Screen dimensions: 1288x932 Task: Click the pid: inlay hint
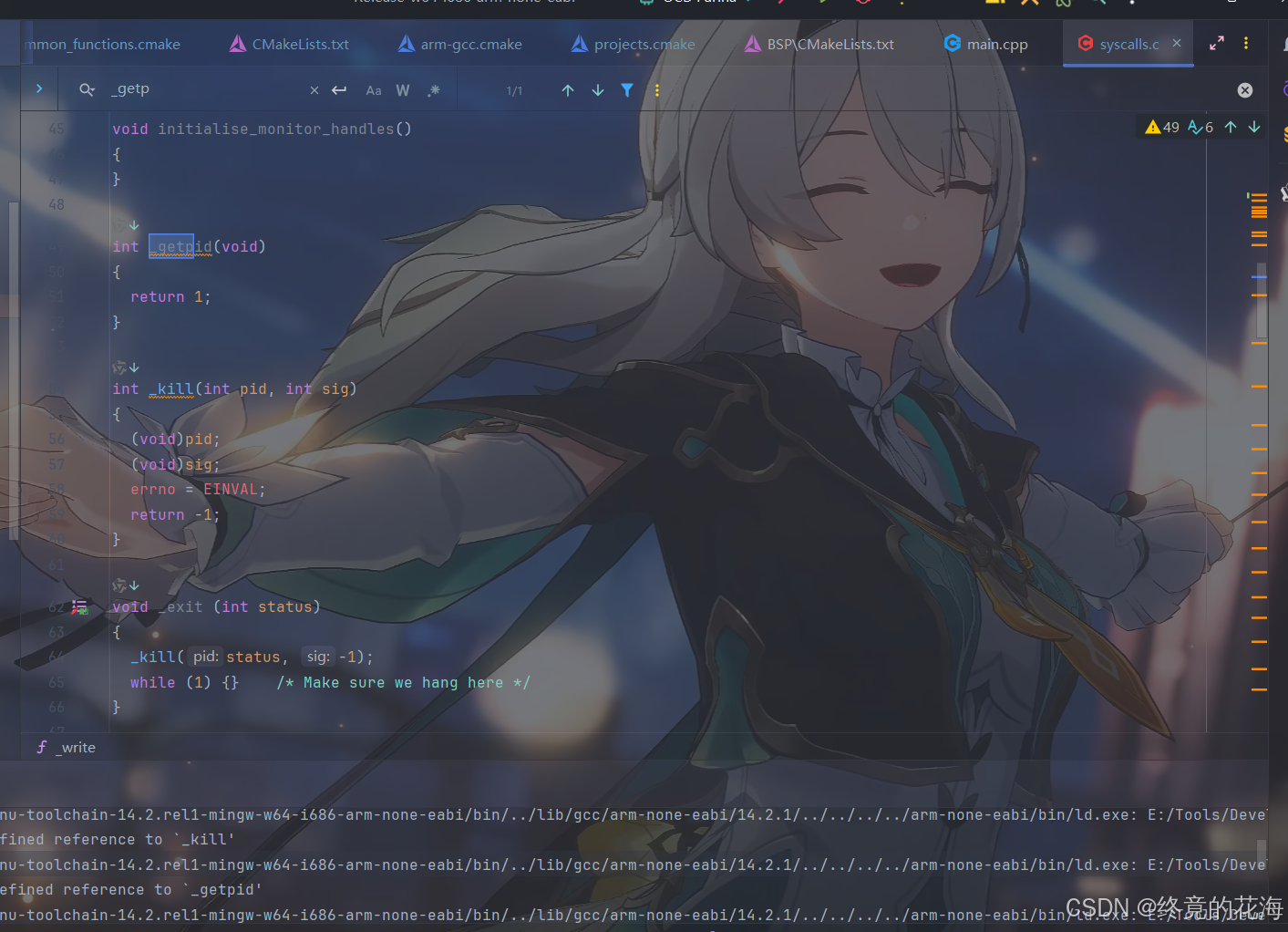click(206, 657)
